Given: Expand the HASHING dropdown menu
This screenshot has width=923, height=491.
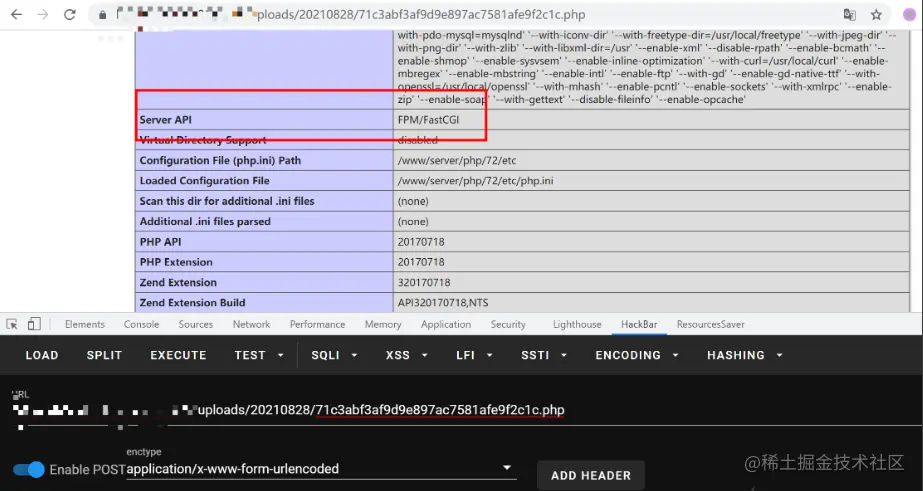Looking at the screenshot, I should [x=745, y=355].
